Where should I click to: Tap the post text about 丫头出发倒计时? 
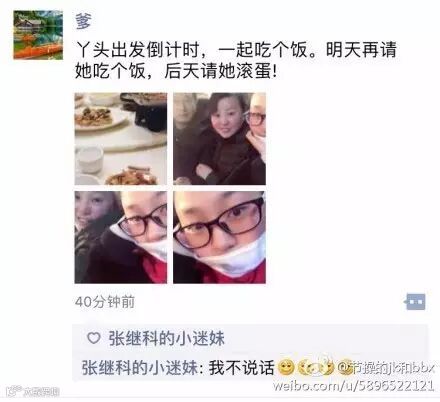pyautogui.click(x=236, y=60)
